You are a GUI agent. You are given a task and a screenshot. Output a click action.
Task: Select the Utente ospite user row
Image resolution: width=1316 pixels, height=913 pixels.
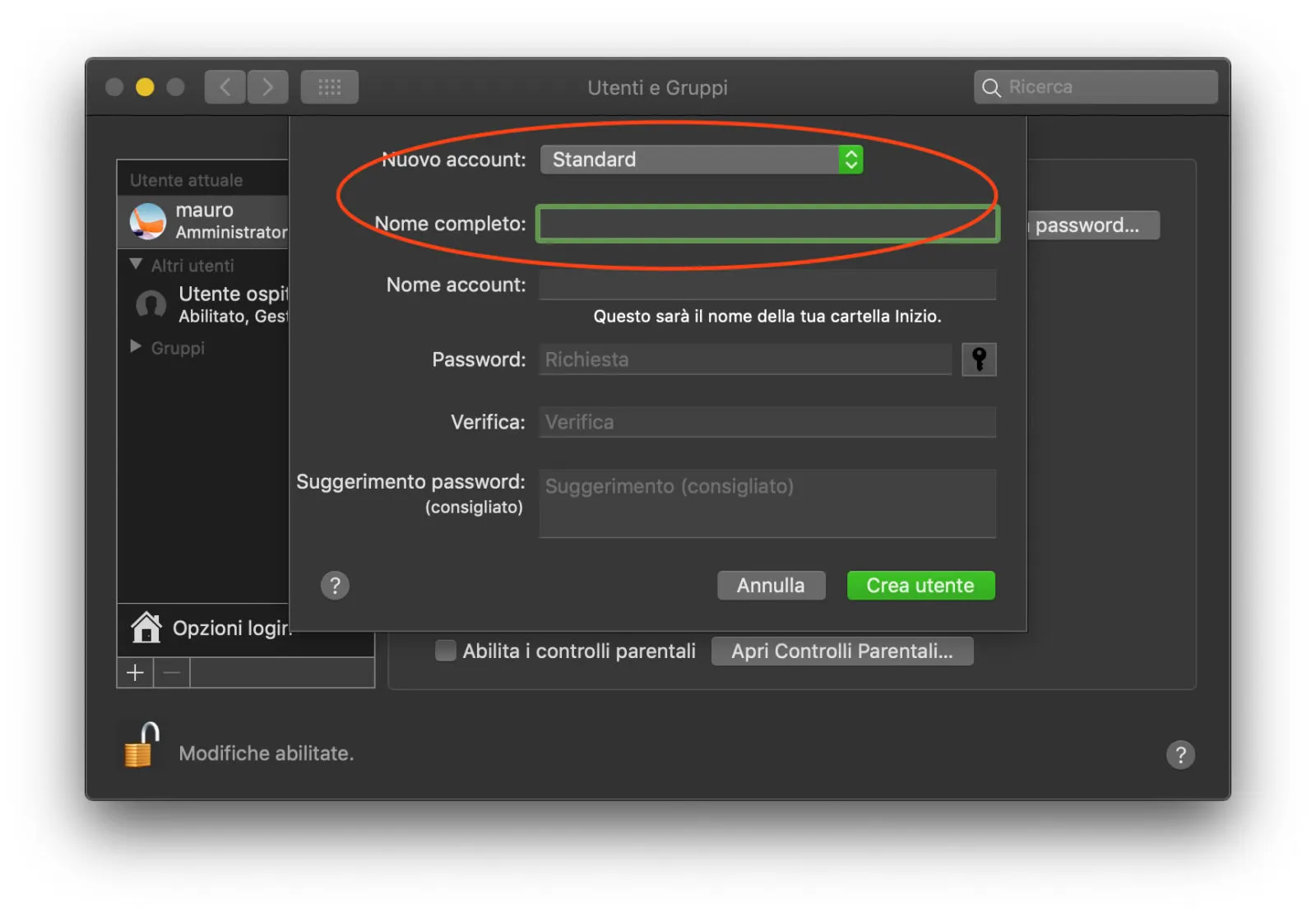(x=203, y=304)
